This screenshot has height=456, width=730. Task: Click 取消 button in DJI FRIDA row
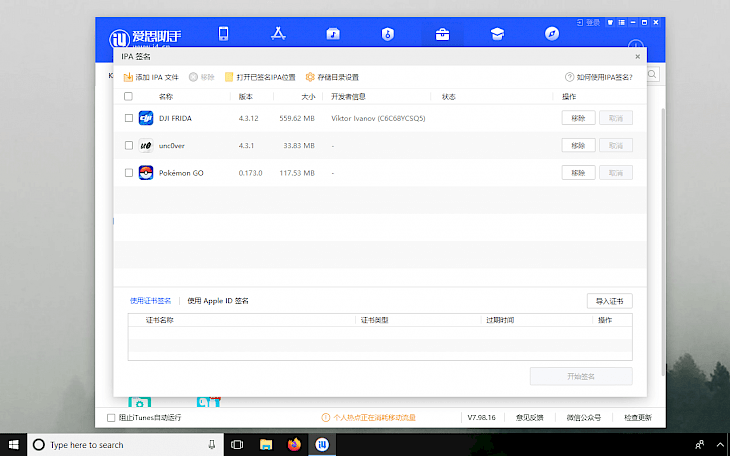pyautogui.click(x=615, y=118)
